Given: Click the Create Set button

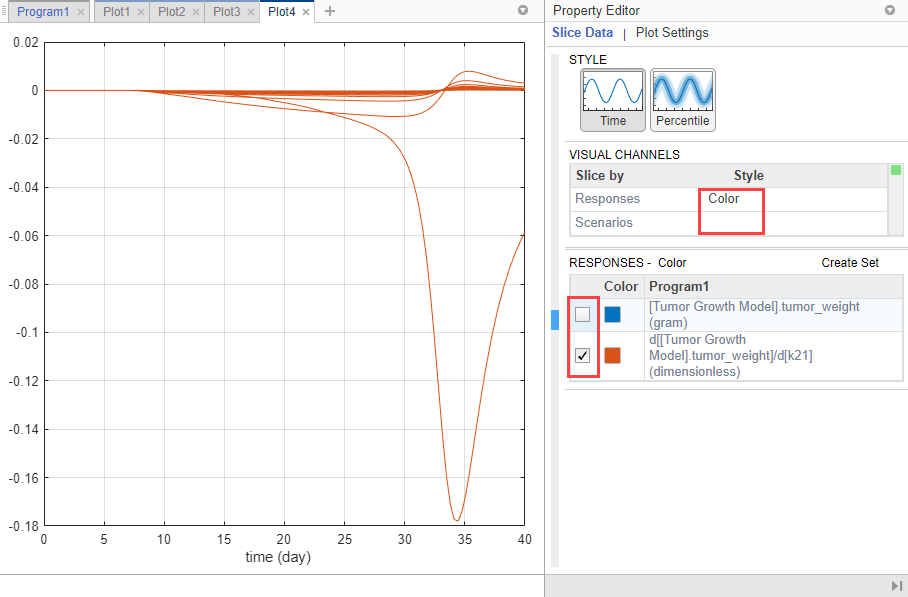Looking at the screenshot, I should [x=850, y=263].
